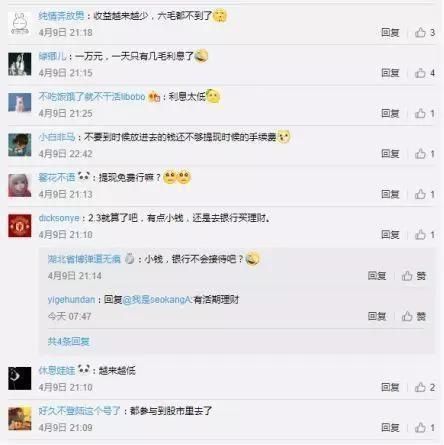Click the @我是seokangA mention link

coord(157,300)
